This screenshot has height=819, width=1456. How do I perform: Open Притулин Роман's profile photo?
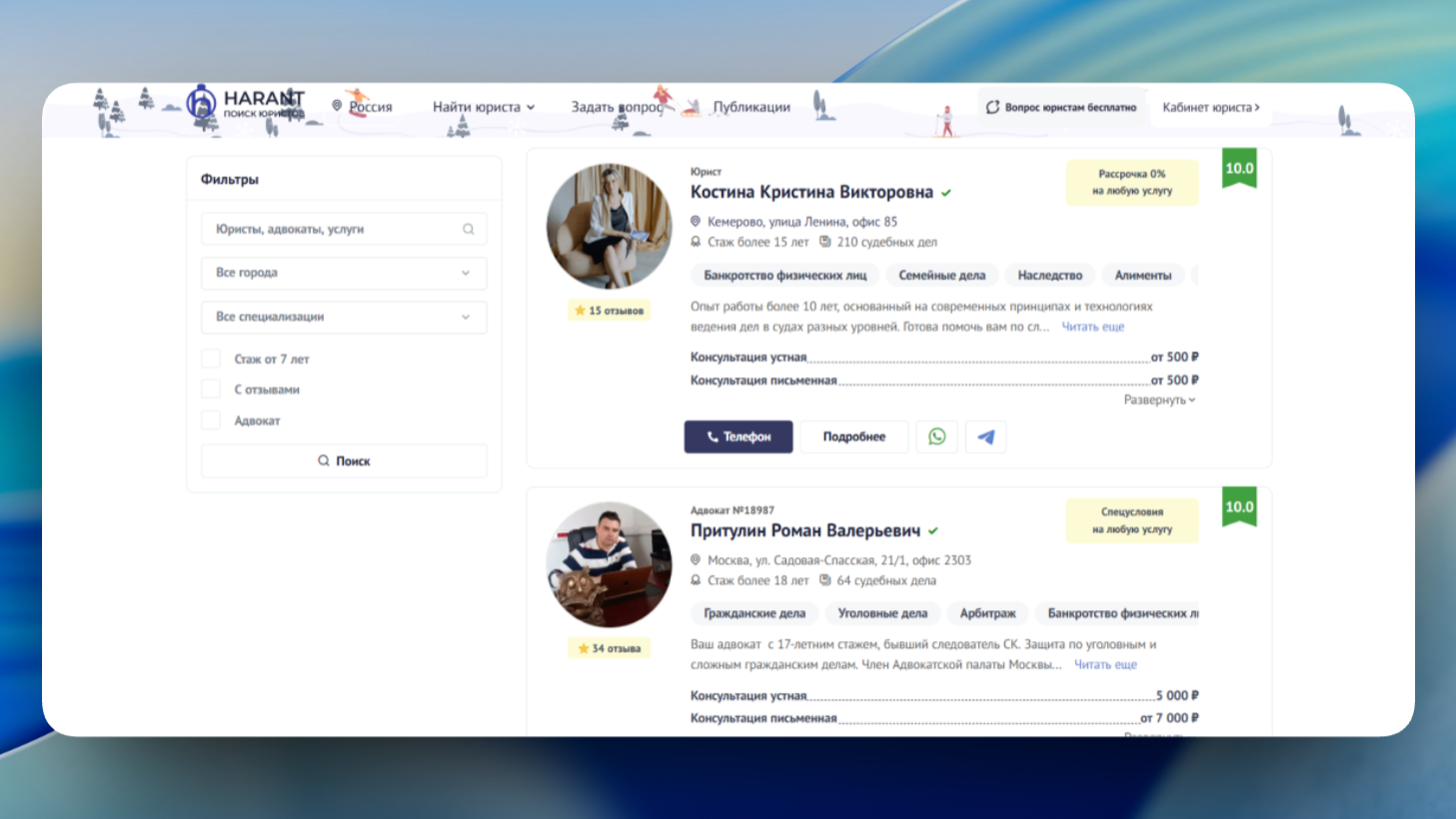coord(609,564)
